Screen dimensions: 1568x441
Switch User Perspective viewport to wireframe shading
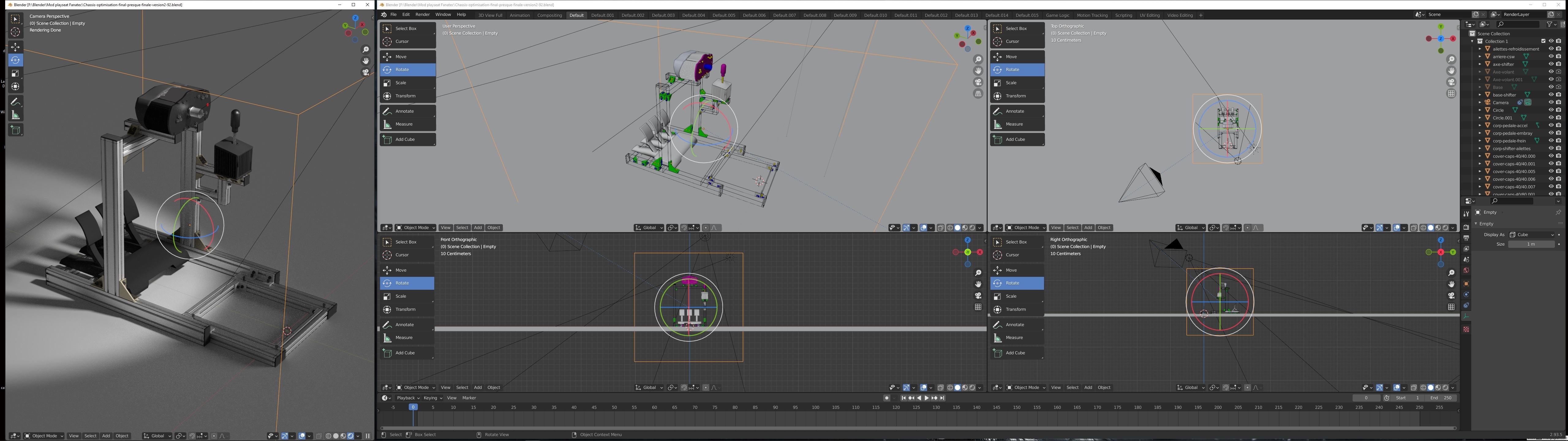(x=950, y=228)
